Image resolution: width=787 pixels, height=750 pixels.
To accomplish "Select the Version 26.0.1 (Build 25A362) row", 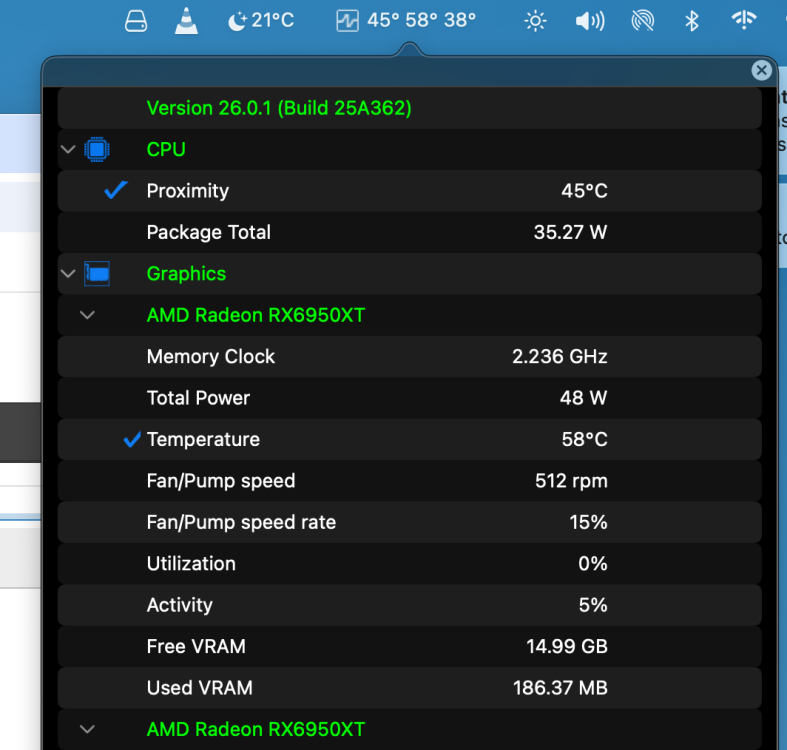I will (410, 108).
